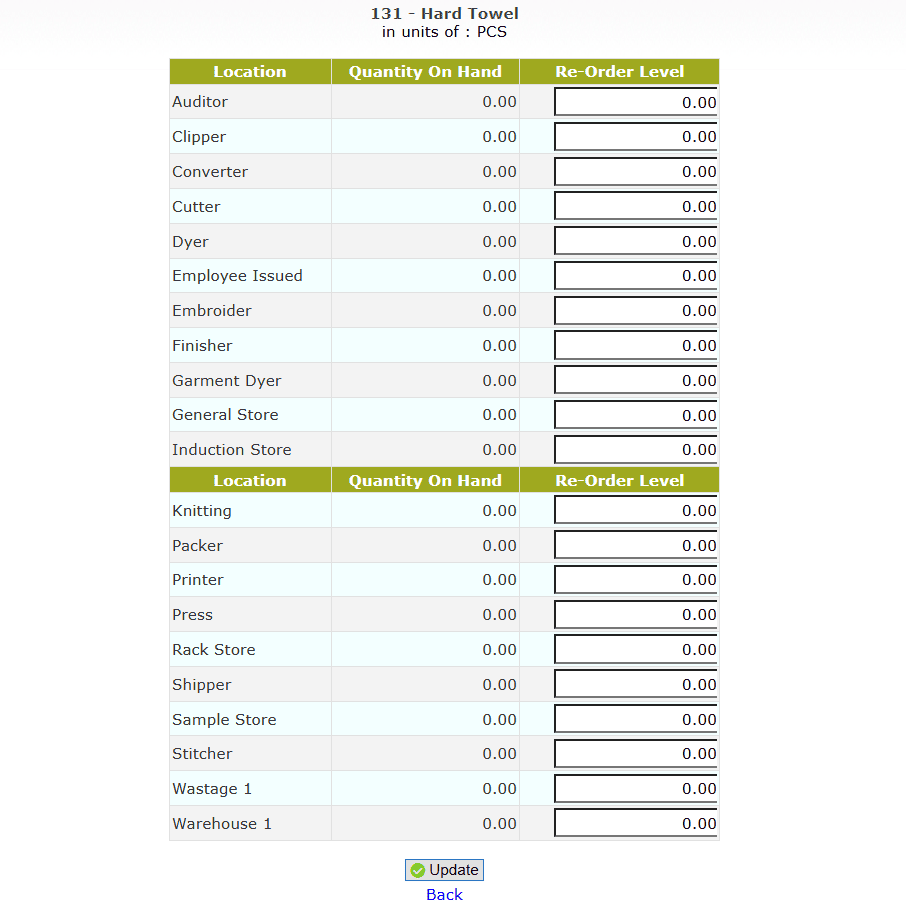Focus the Warehouse 1 re-order level input
This screenshot has width=906, height=907.
point(636,824)
